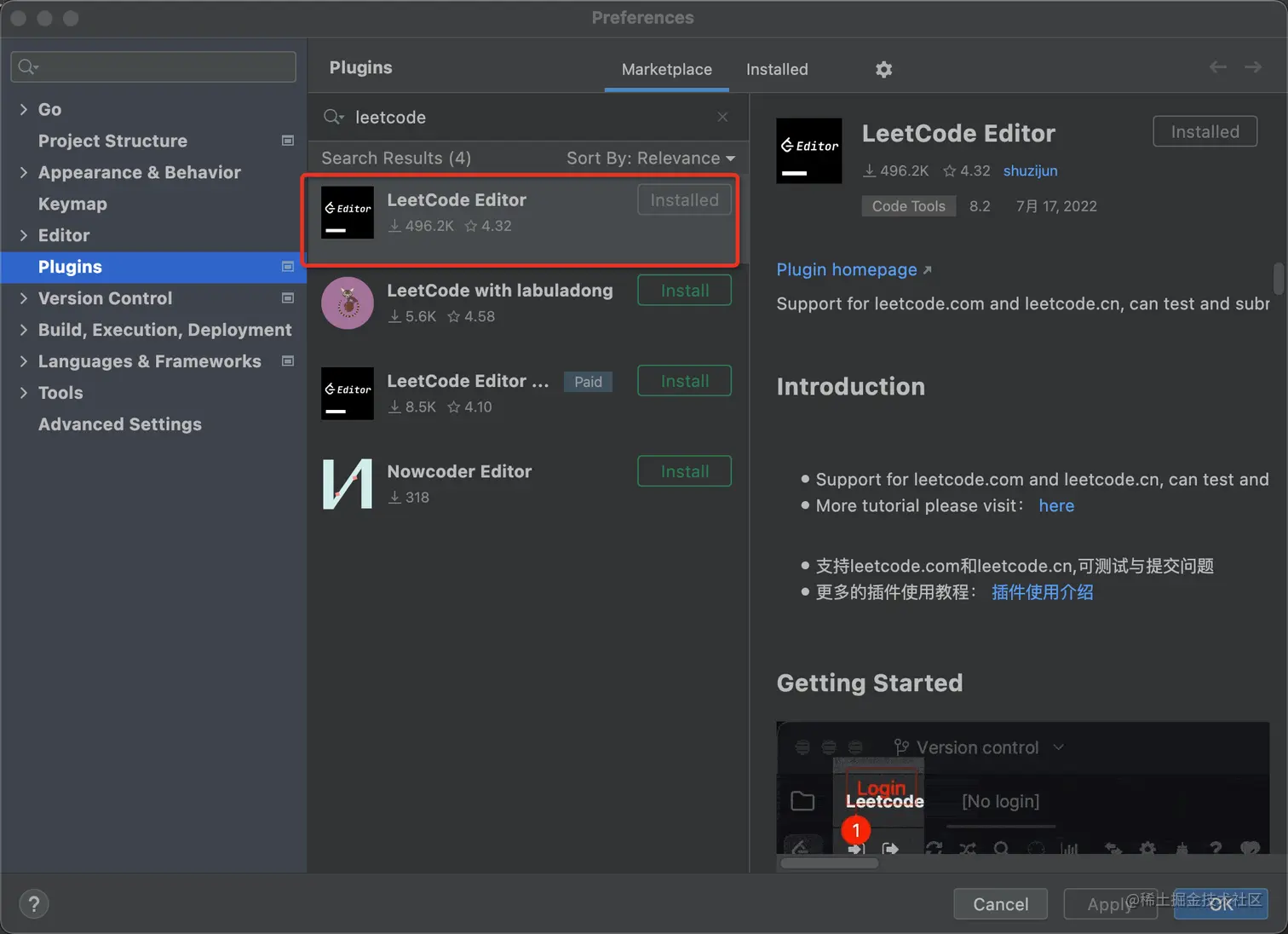The image size is (1288, 934).
Task: Select LeetCode with labuladong result title
Action: [x=500, y=291]
